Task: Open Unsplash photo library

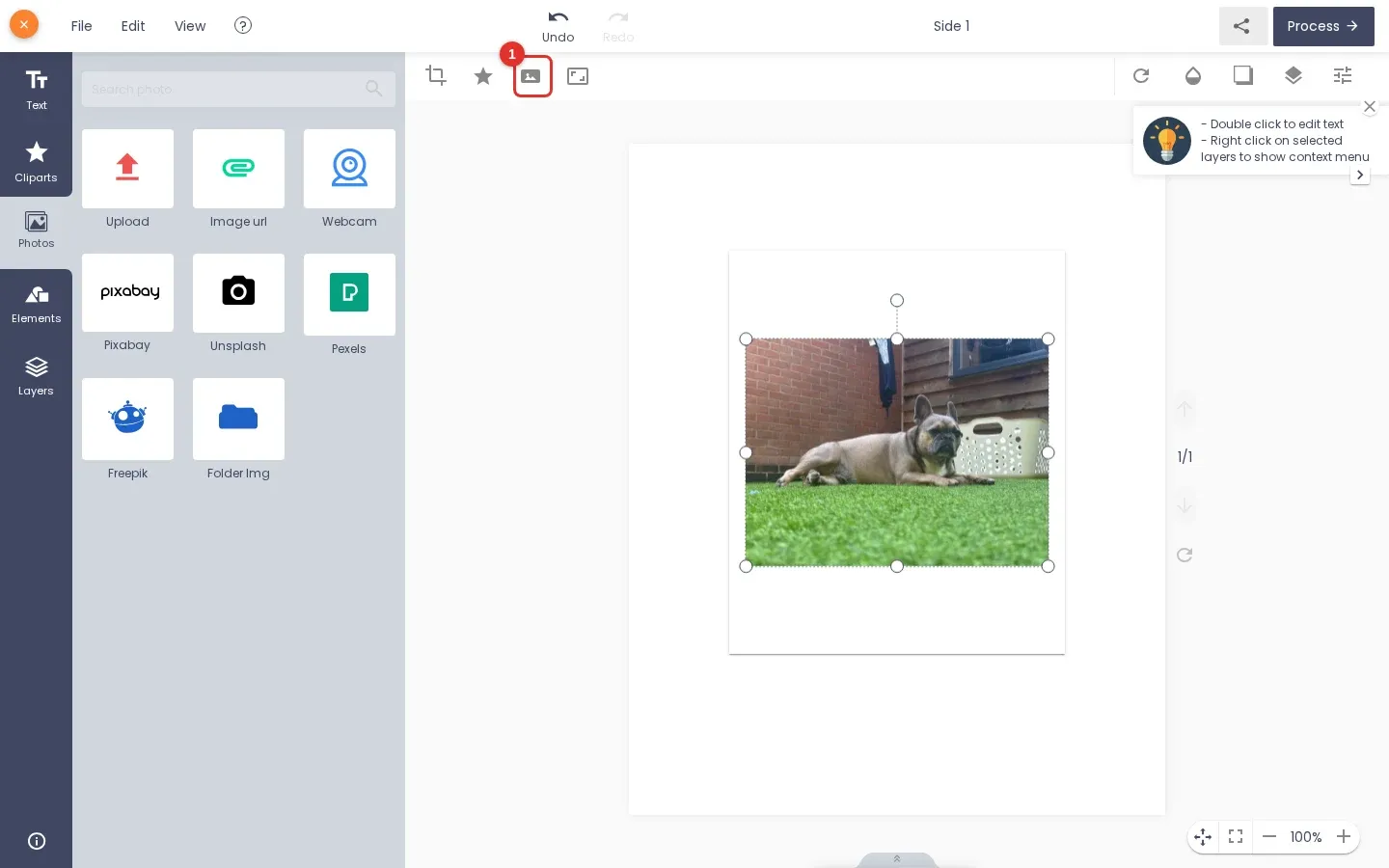Action: click(238, 292)
